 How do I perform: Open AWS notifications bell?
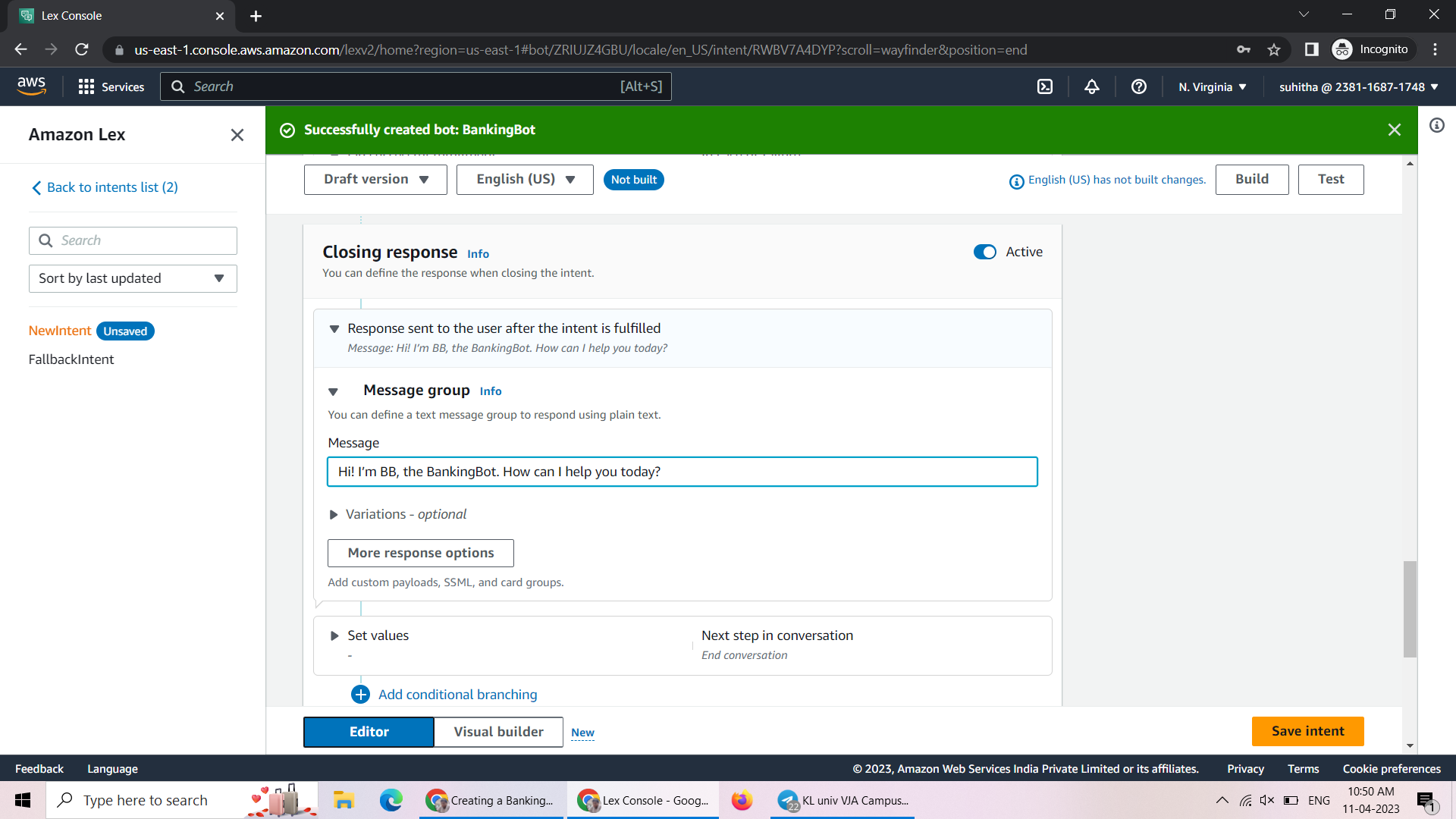[x=1091, y=86]
